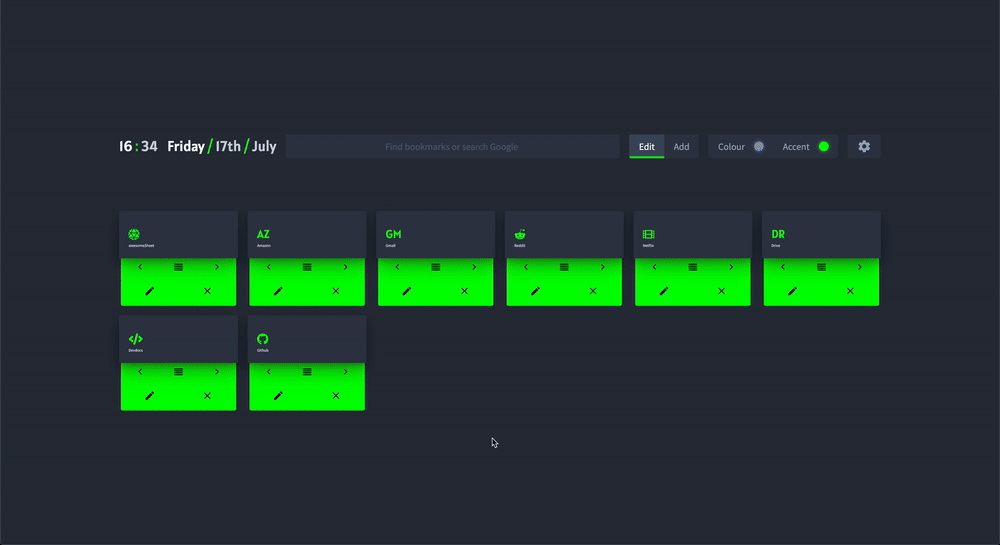
Task: Open the Netflix bookmark tile
Action: click(x=693, y=235)
